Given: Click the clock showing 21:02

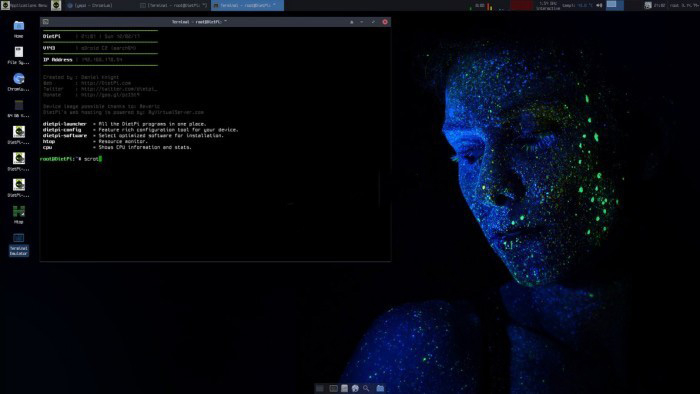Looking at the screenshot, I should (659, 5).
